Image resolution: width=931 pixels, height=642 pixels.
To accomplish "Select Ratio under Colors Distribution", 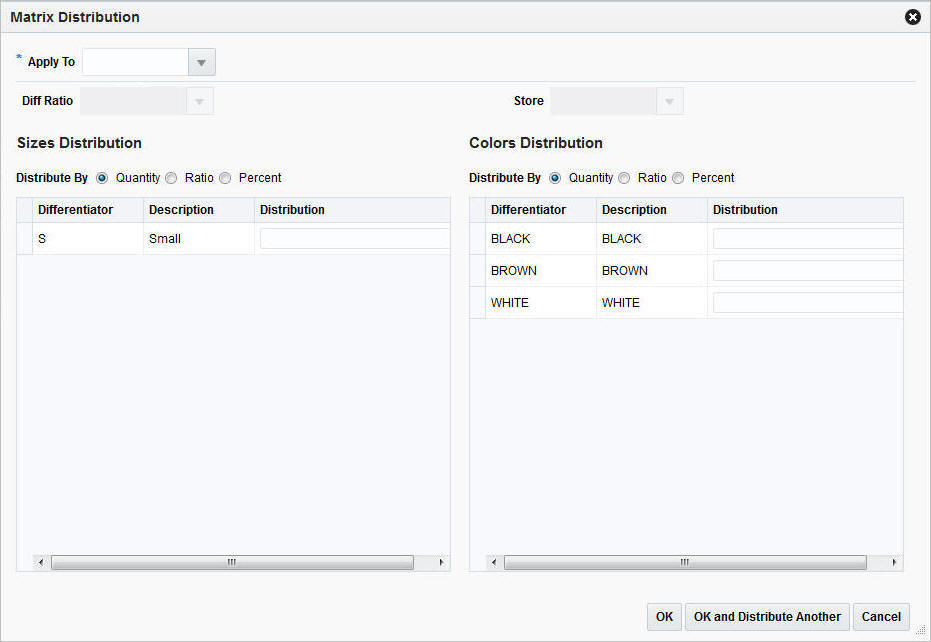I will click(624, 177).
